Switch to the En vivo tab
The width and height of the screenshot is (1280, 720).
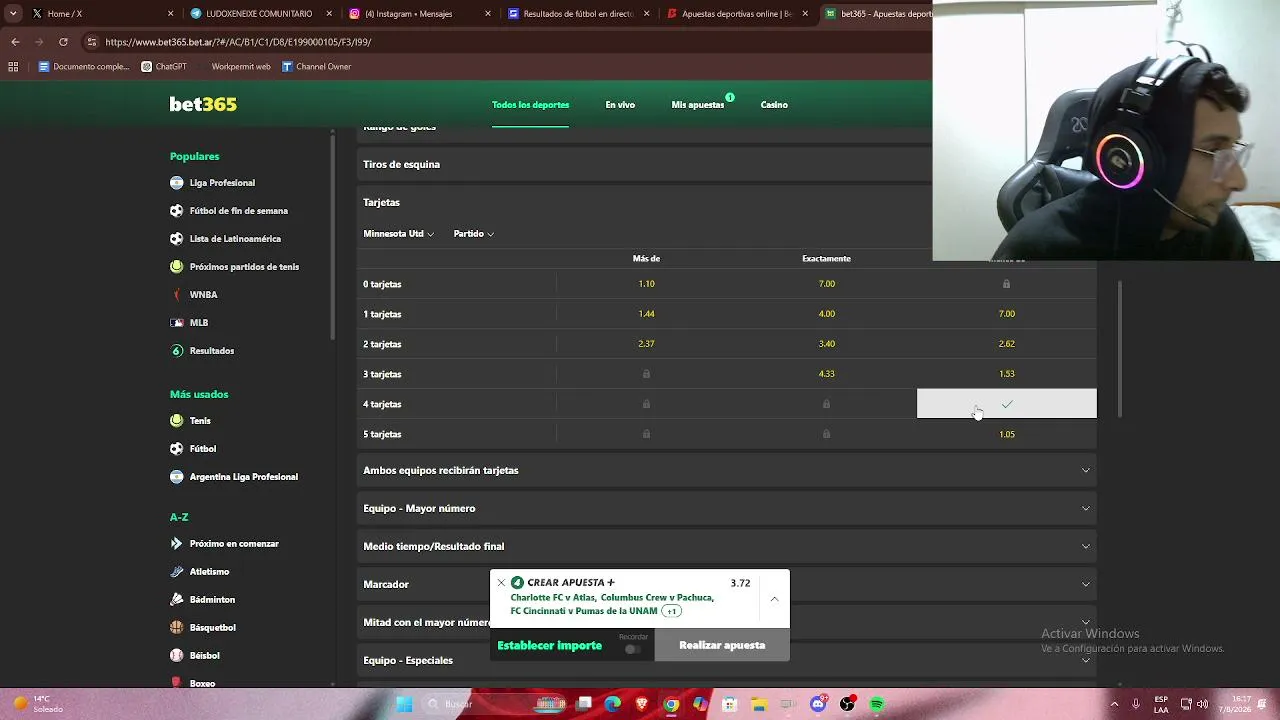(x=620, y=105)
